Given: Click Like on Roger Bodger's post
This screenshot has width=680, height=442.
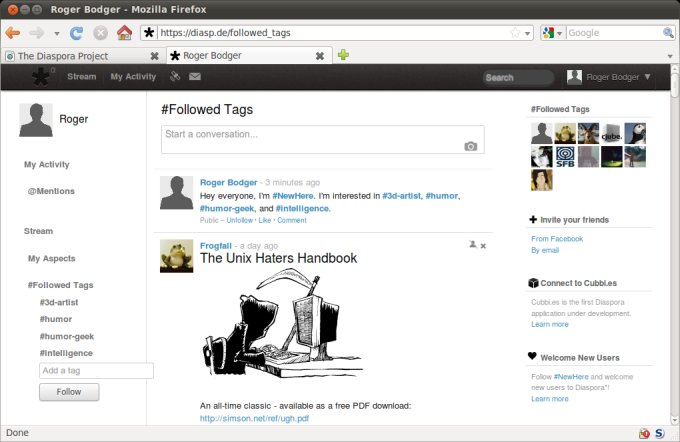Looking at the screenshot, I should [265, 220].
